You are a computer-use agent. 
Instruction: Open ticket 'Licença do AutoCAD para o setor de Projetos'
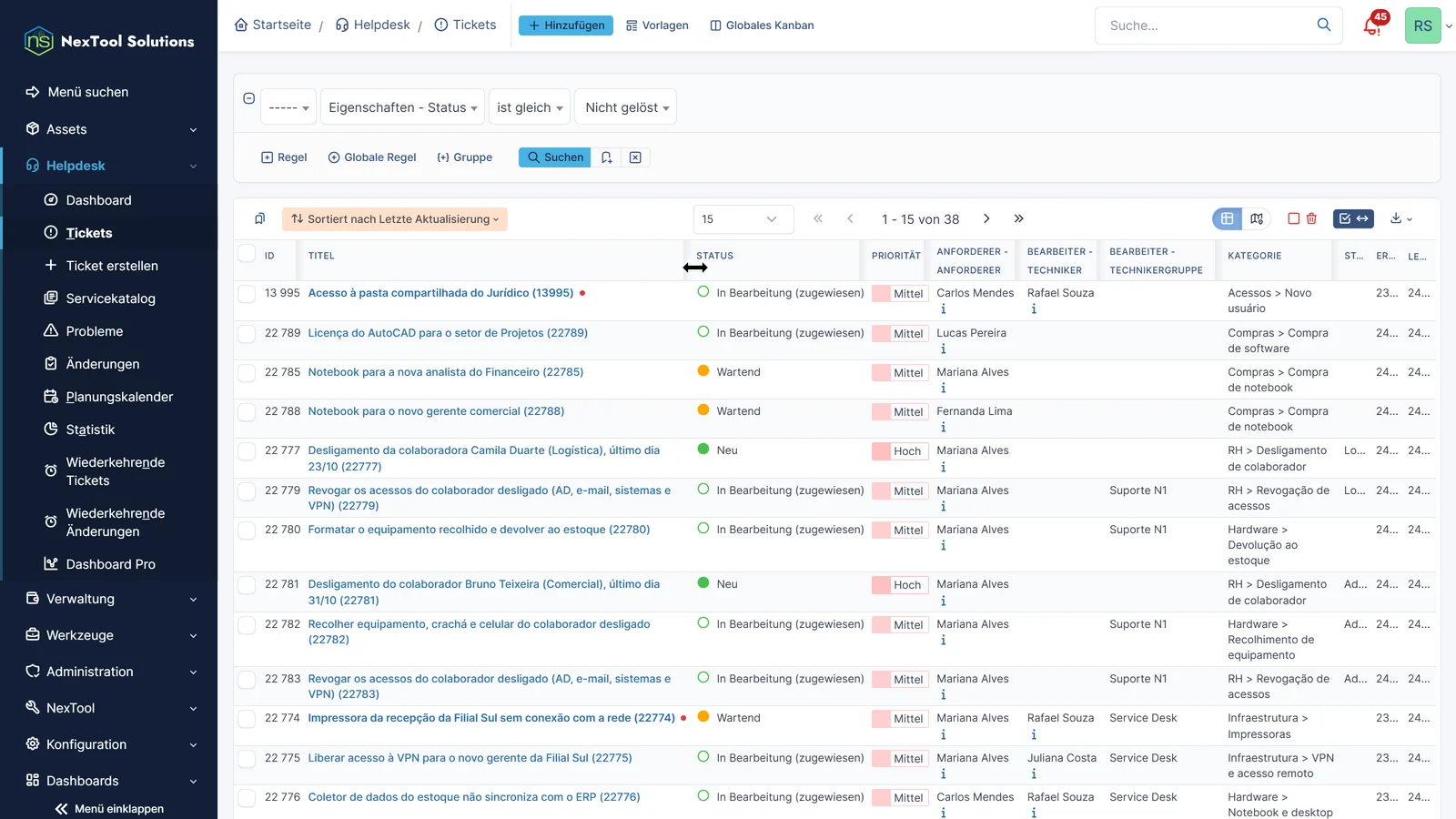click(448, 333)
